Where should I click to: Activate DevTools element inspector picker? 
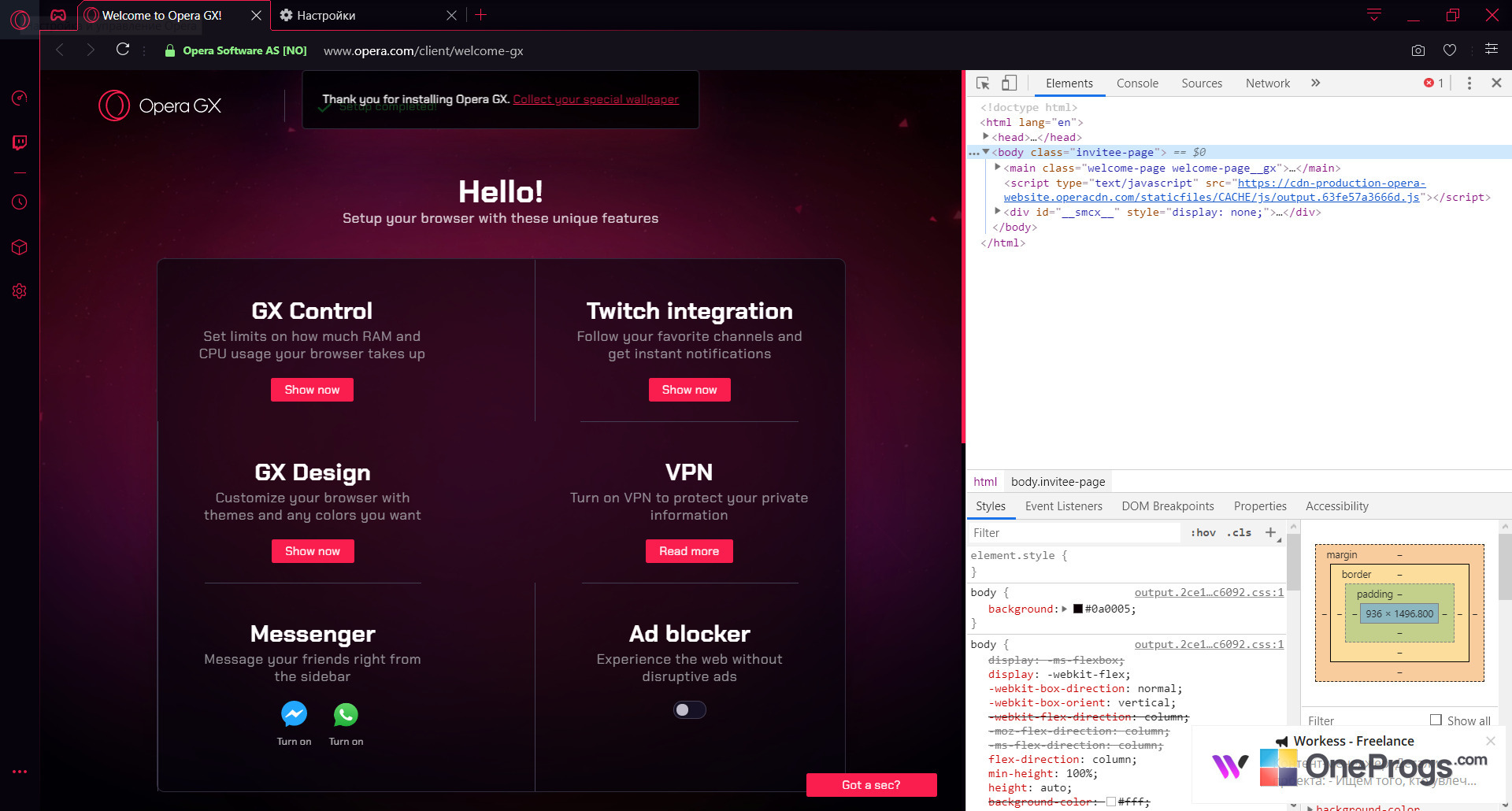tap(983, 83)
